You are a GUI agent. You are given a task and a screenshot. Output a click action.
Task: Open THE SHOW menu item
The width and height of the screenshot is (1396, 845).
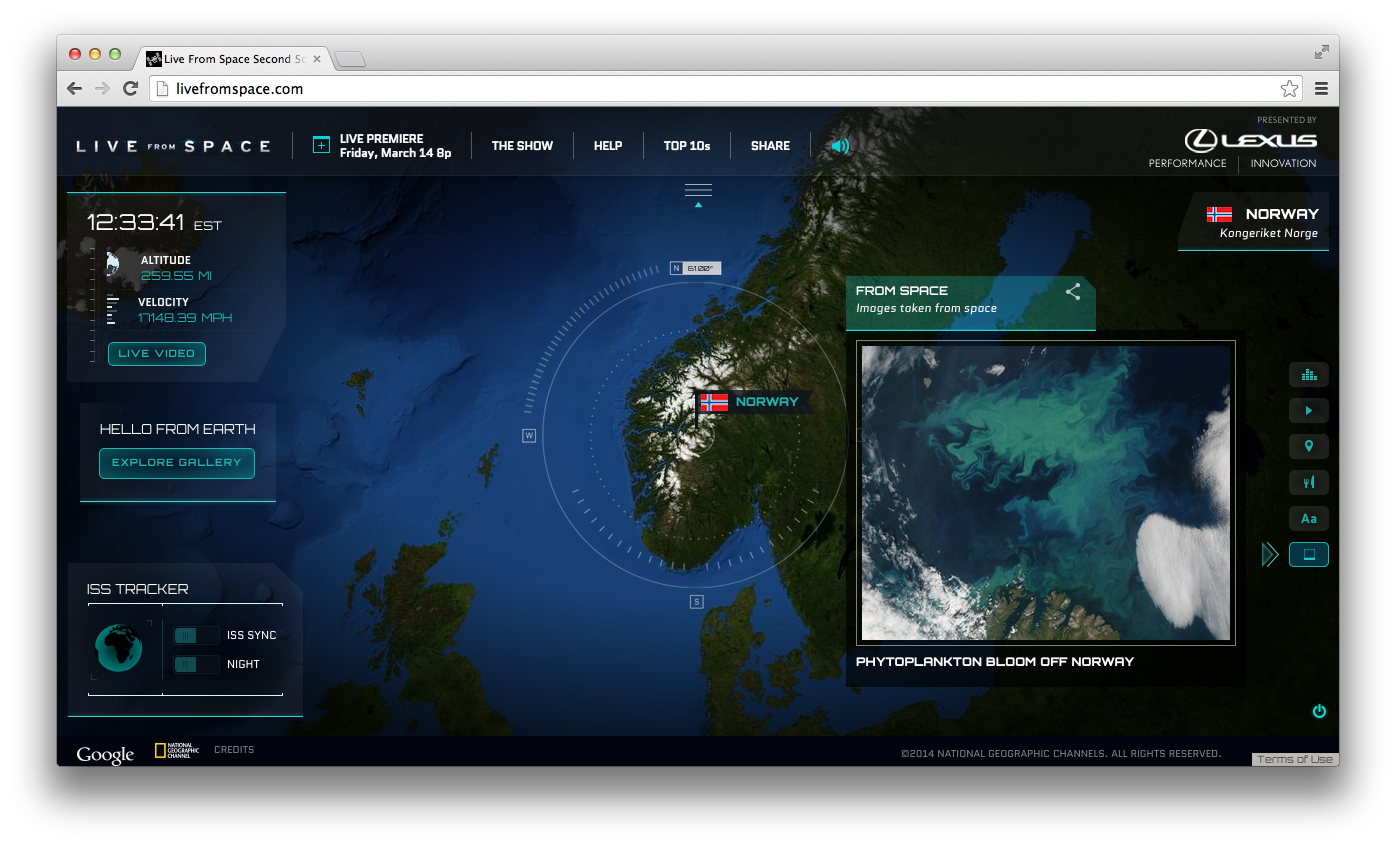[522, 146]
